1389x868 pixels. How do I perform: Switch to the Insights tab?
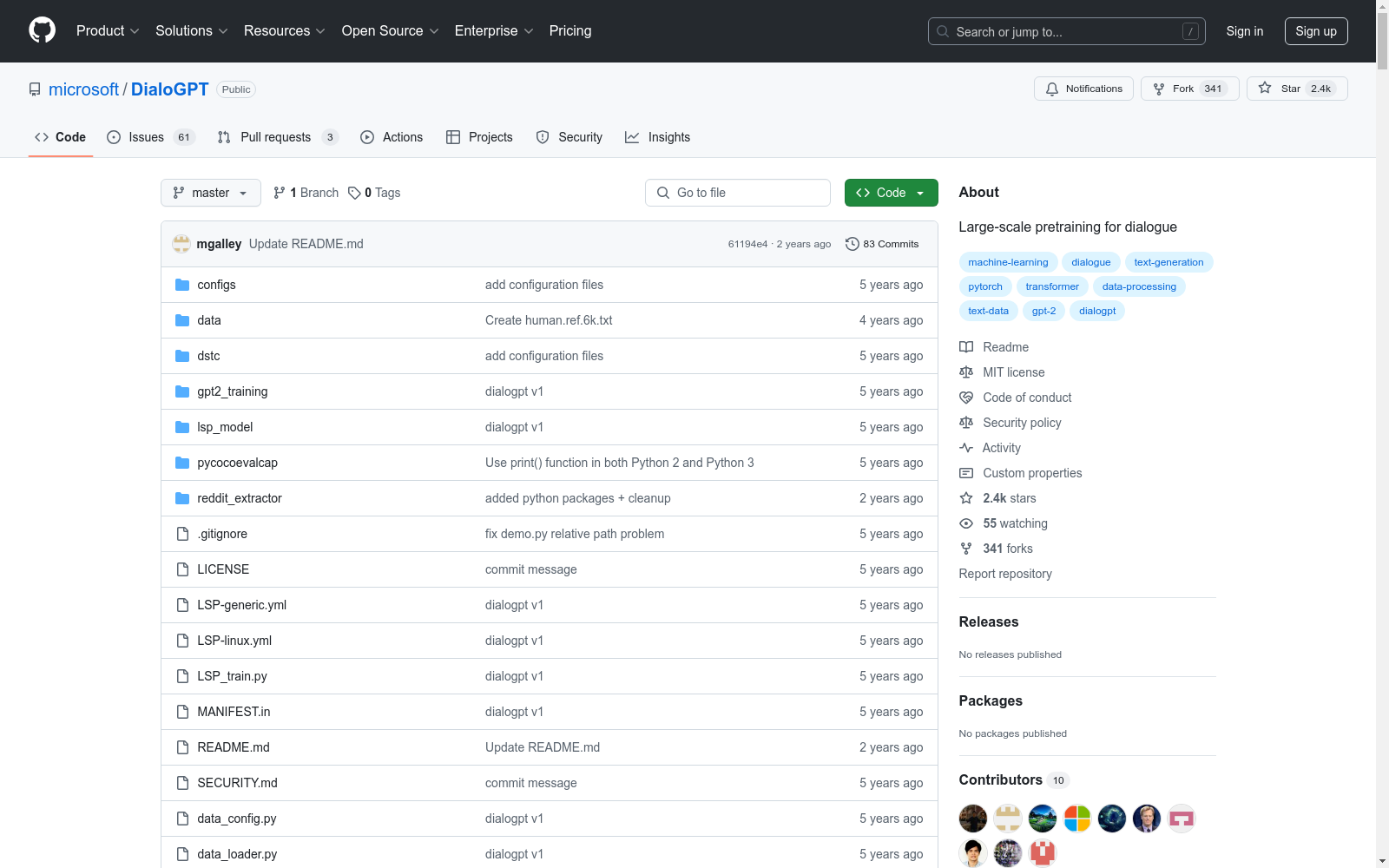(x=658, y=137)
